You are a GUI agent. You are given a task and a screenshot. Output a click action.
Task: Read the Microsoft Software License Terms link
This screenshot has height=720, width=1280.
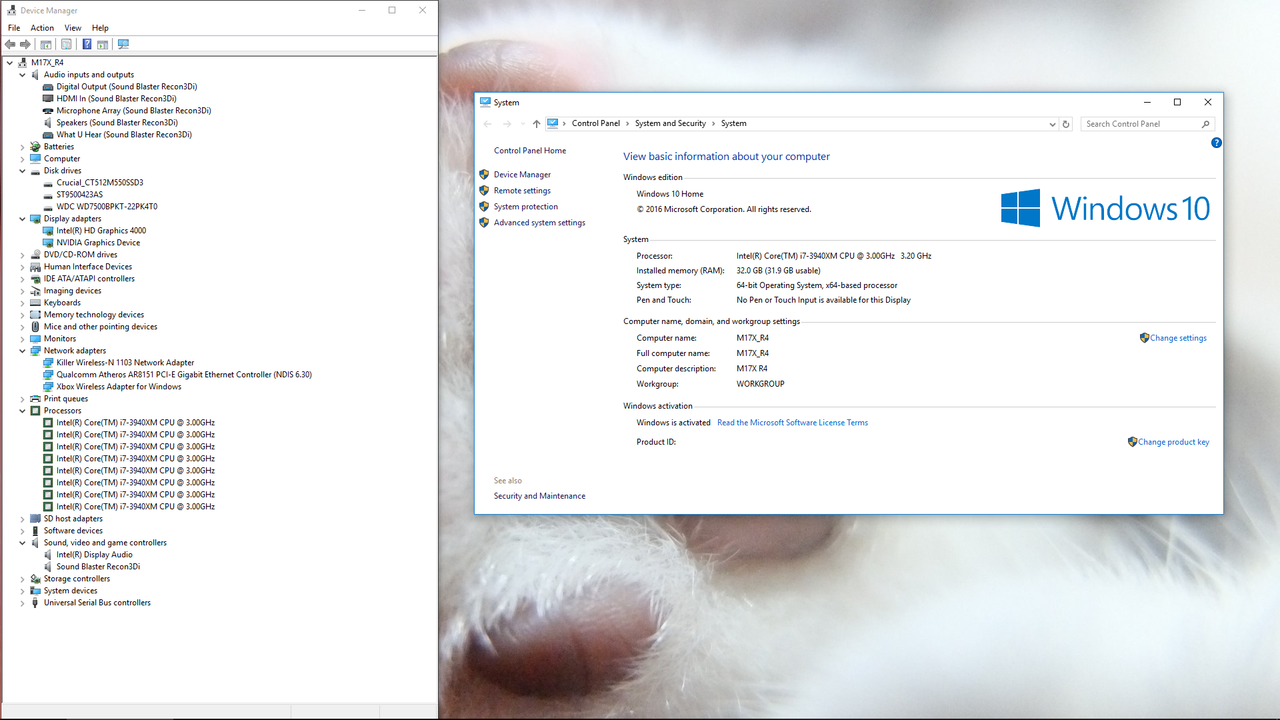792,423
